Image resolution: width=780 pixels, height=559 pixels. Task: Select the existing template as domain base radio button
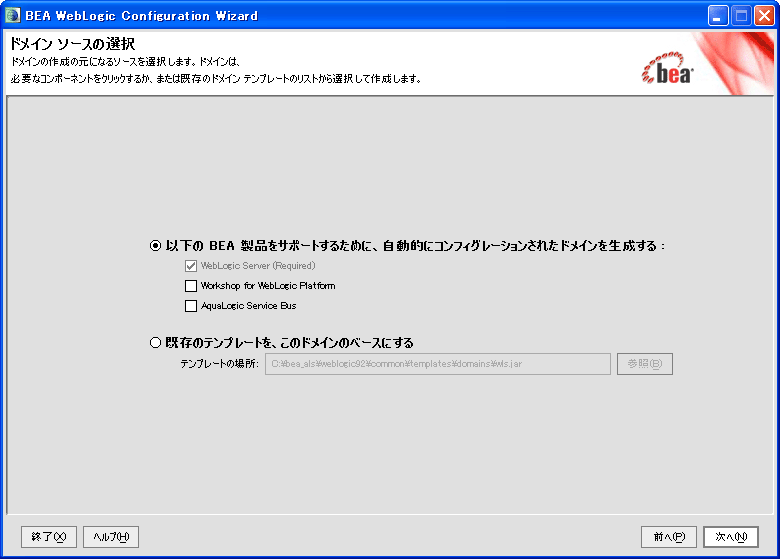click(x=155, y=343)
